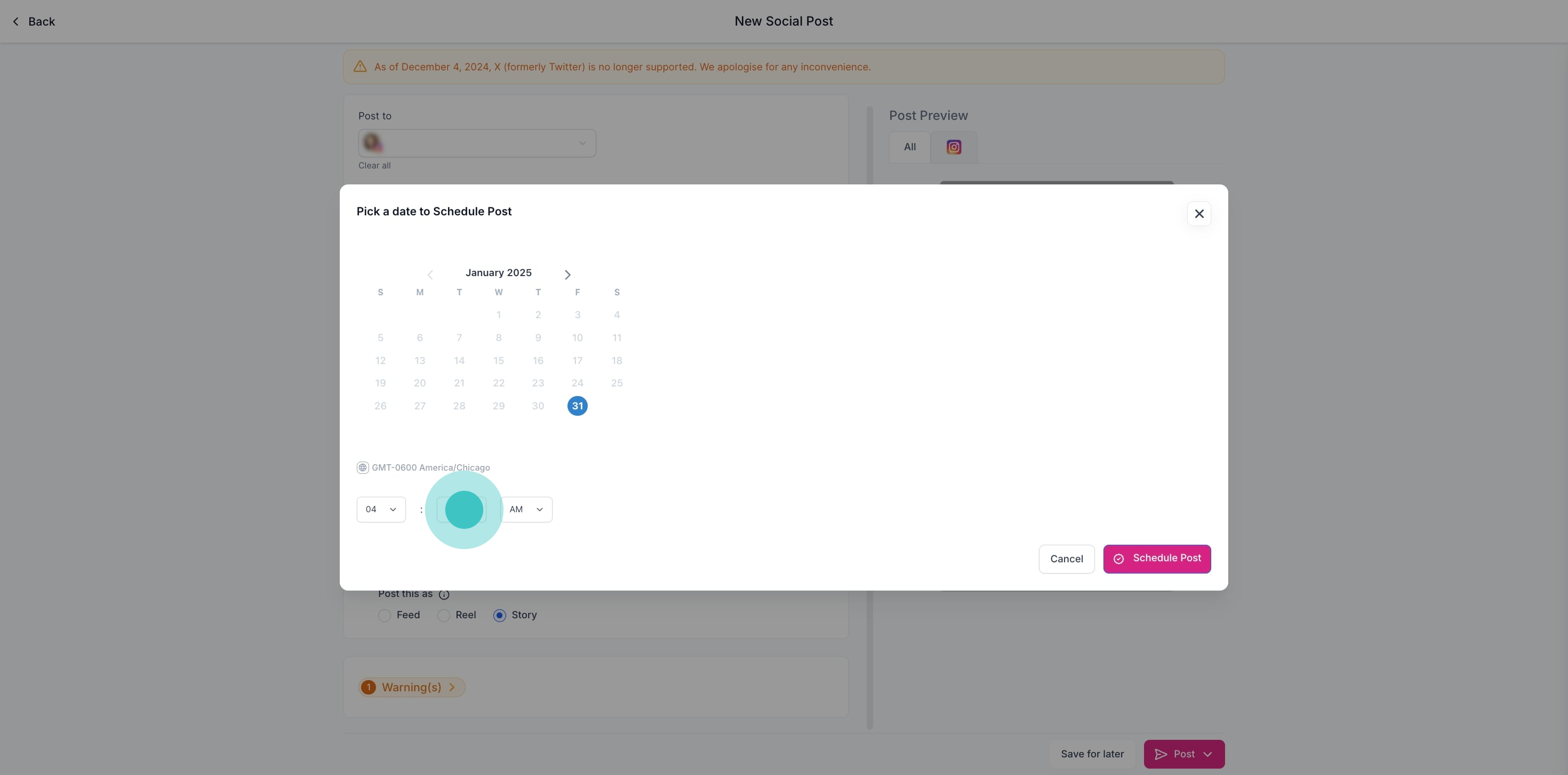This screenshot has height=775, width=1568.
Task: Select the Story radio option
Action: tap(499, 615)
